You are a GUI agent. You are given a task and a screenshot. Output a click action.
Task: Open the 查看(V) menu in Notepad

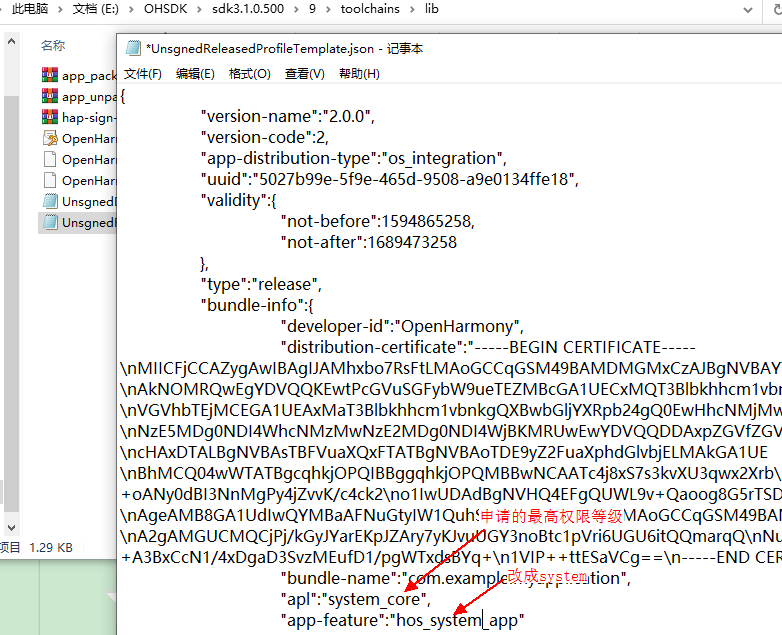pyautogui.click(x=304, y=74)
